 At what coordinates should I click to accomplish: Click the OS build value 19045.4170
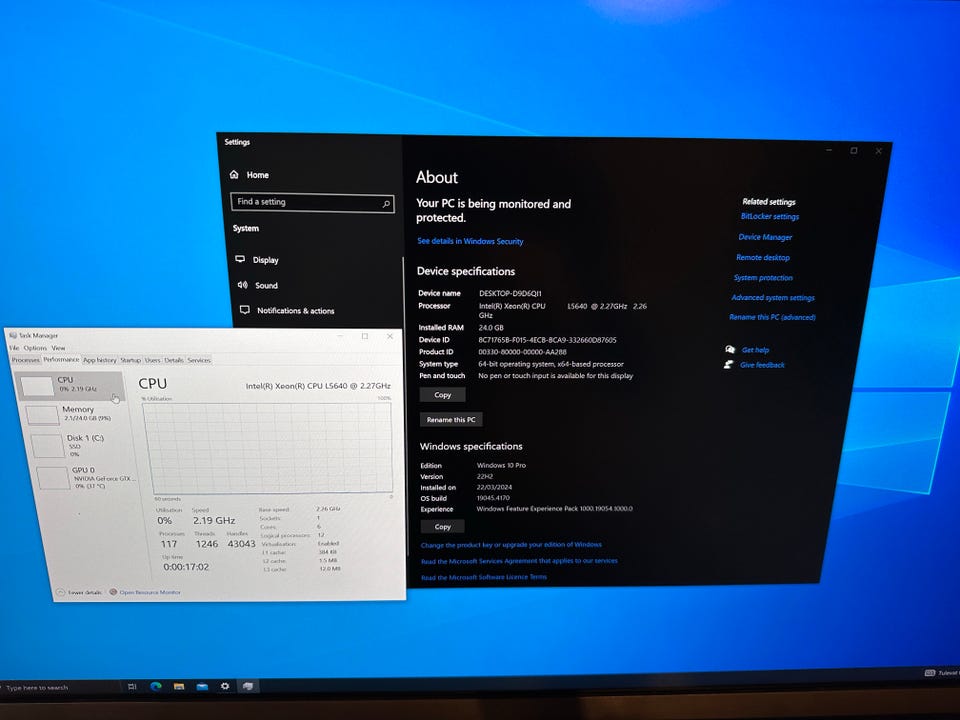point(493,498)
